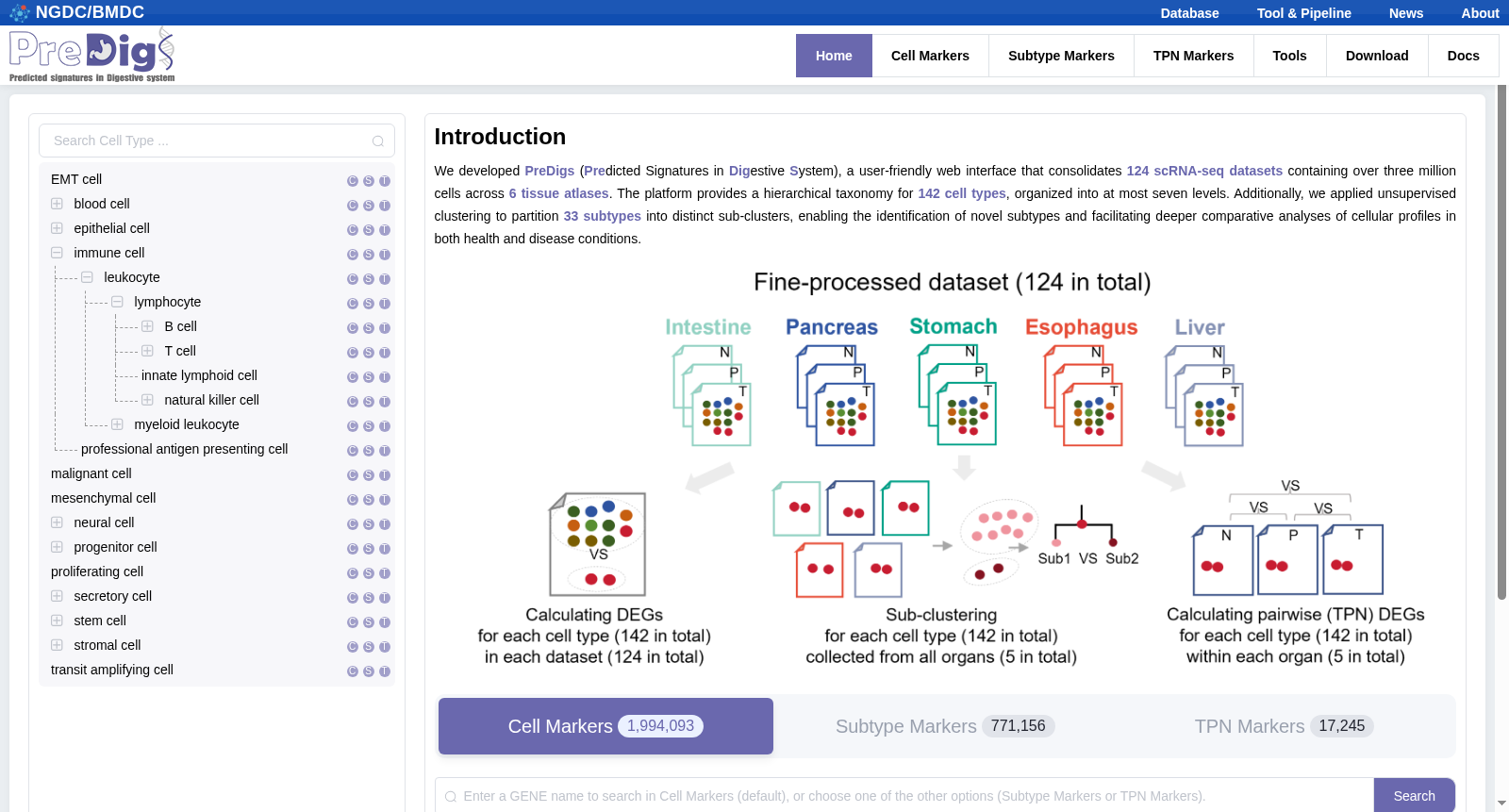
Task: Collapse the lymphocyte tree node
Action: tap(117, 302)
